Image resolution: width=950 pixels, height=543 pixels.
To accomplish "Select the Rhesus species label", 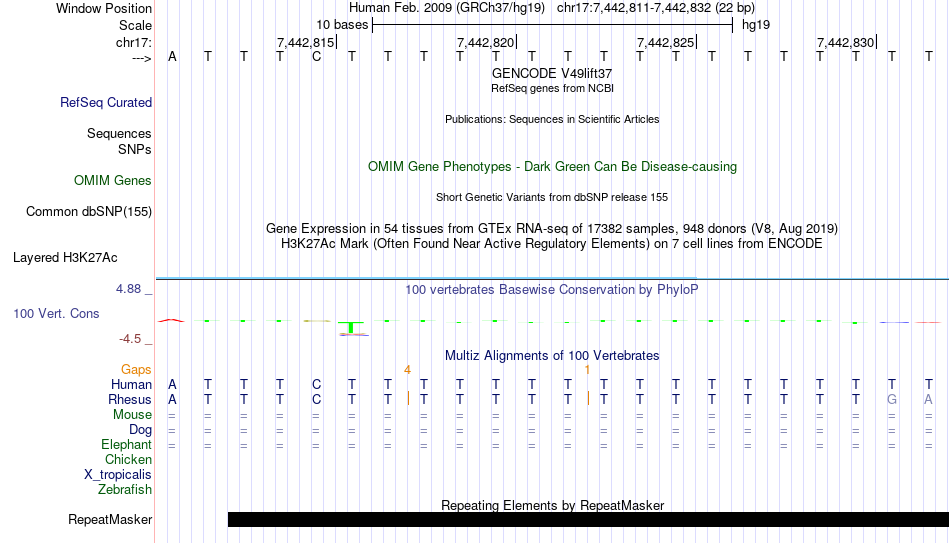I will pos(130,399).
